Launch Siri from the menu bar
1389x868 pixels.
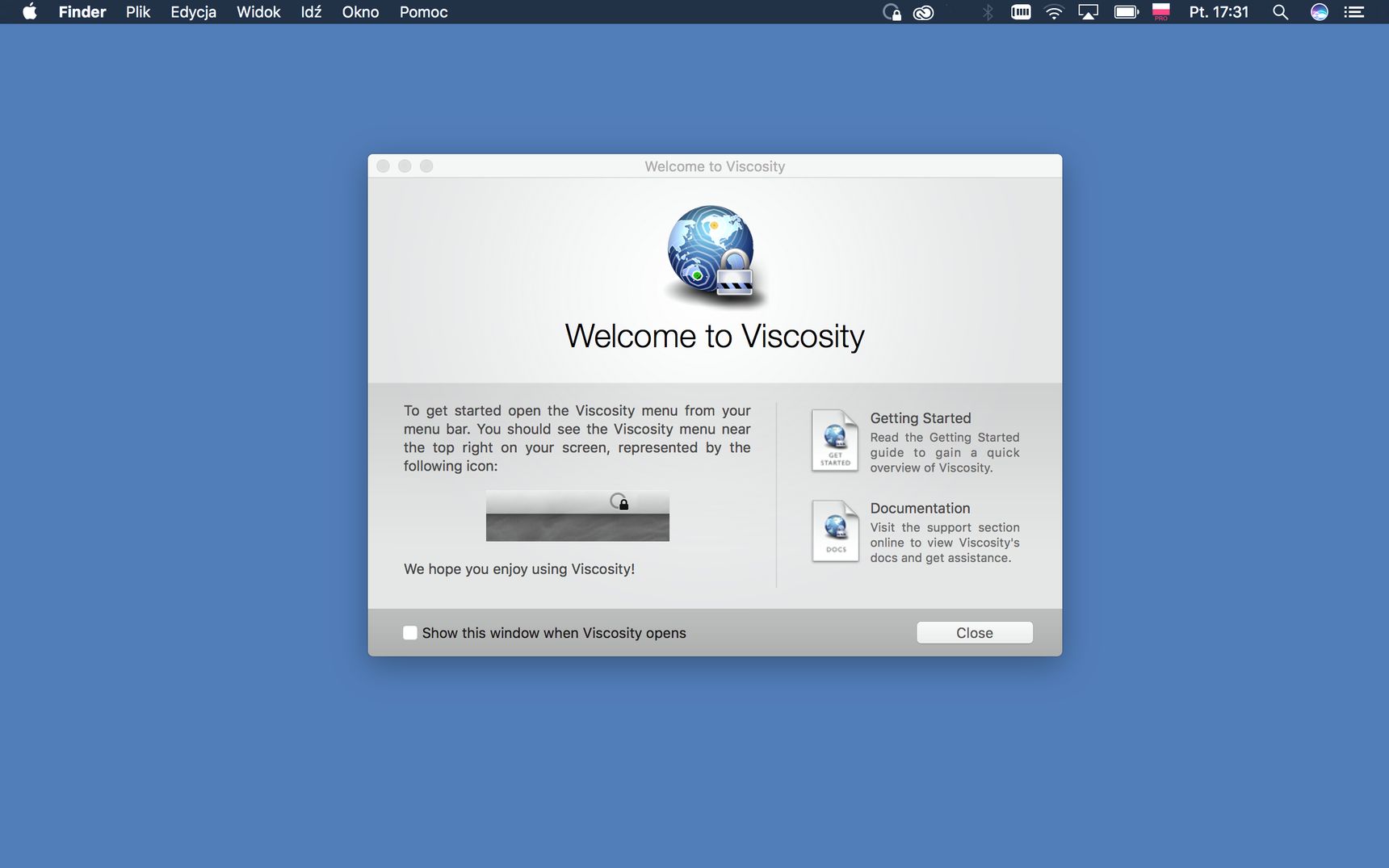click(1319, 12)
